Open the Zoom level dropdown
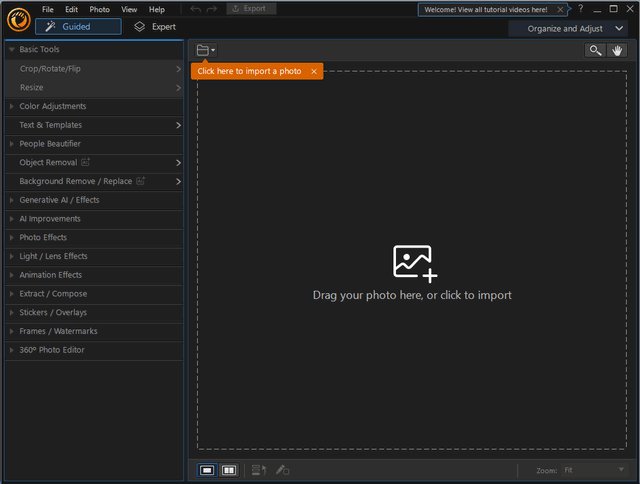The image size is (640, 484). coord(593,470)
